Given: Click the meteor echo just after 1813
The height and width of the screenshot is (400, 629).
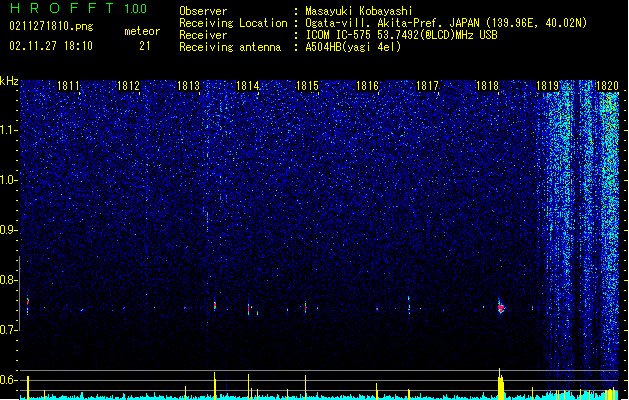Looking at the screenshot, I should (215, 306).
